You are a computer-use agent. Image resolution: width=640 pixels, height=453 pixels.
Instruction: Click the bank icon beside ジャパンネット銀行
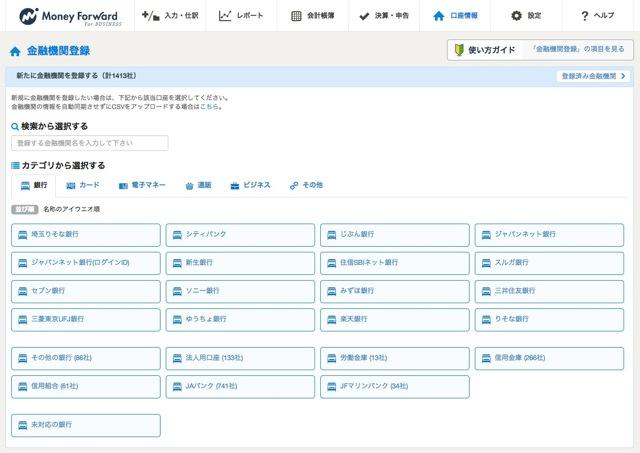[x=486, y=235]
